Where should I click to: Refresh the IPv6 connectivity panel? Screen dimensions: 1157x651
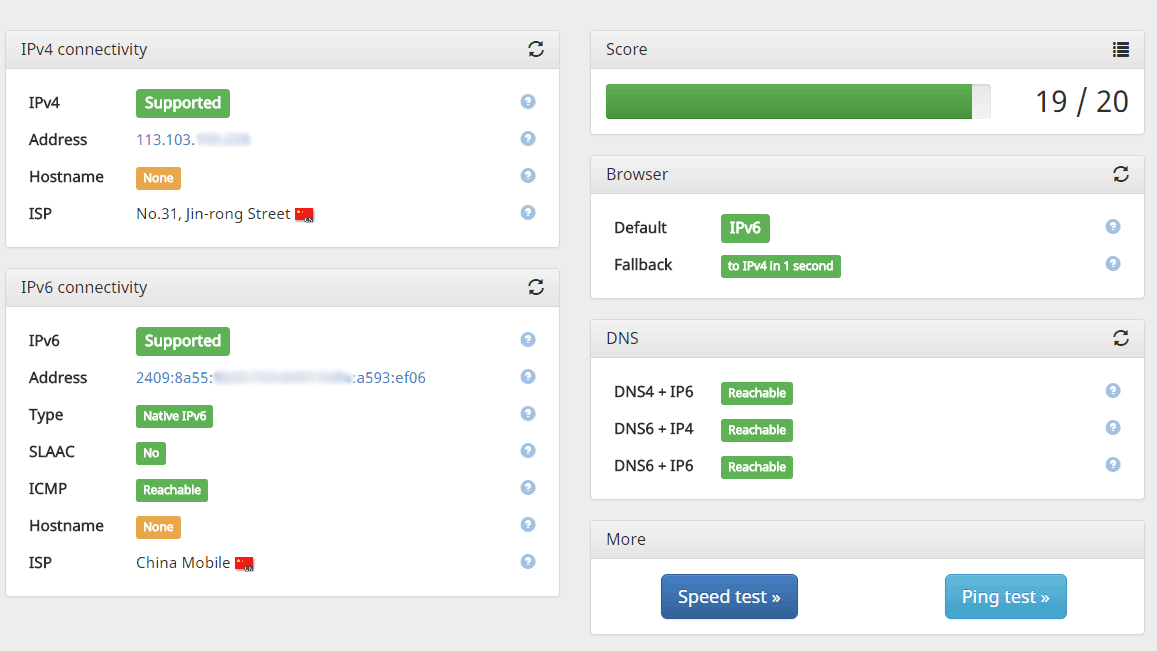pyautogui.click(x=536, y=287)
